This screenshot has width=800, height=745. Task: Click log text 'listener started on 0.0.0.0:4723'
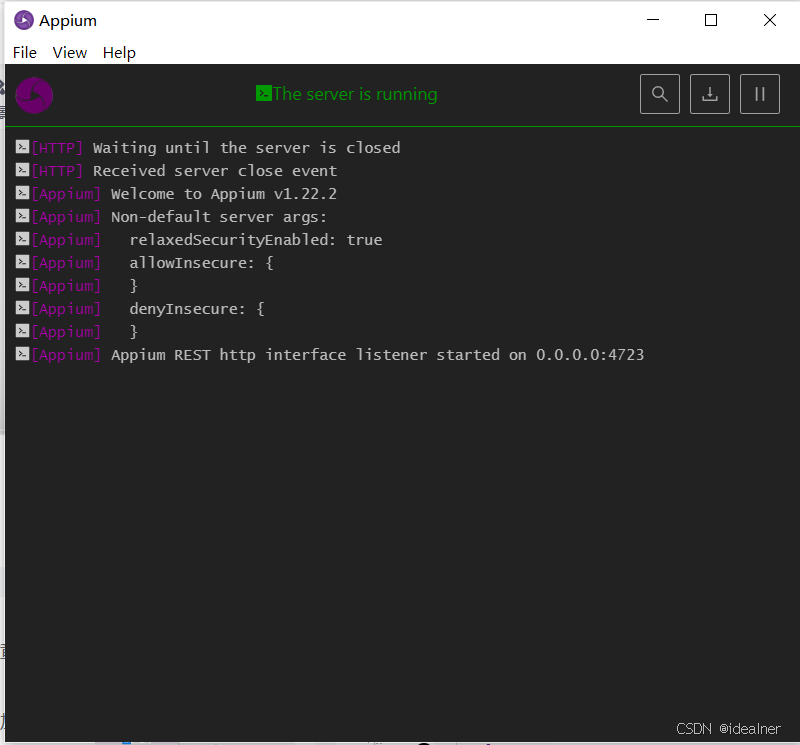(500, 355)
